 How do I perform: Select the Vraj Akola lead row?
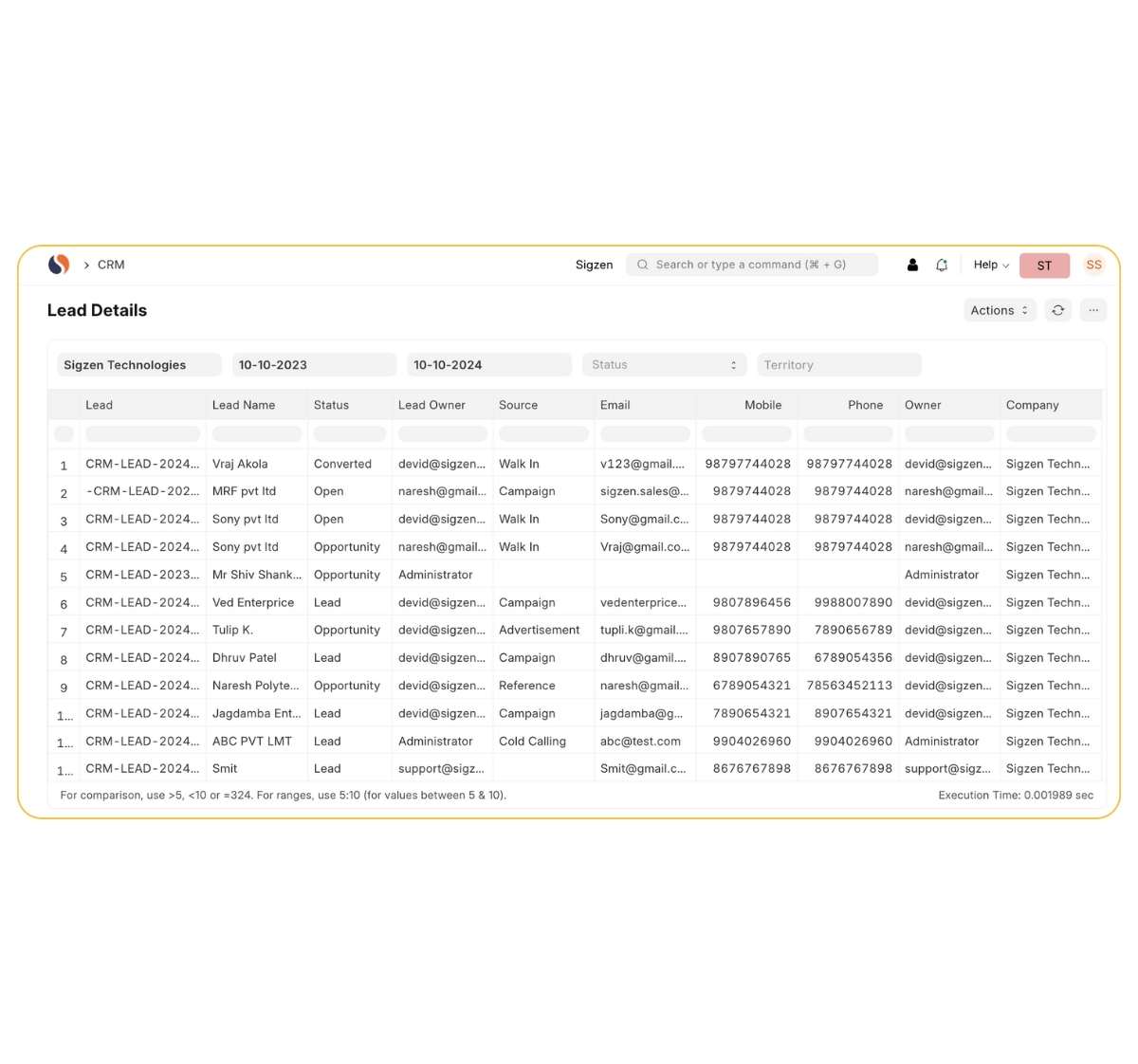pyautogui.click(x=240, y=464)
